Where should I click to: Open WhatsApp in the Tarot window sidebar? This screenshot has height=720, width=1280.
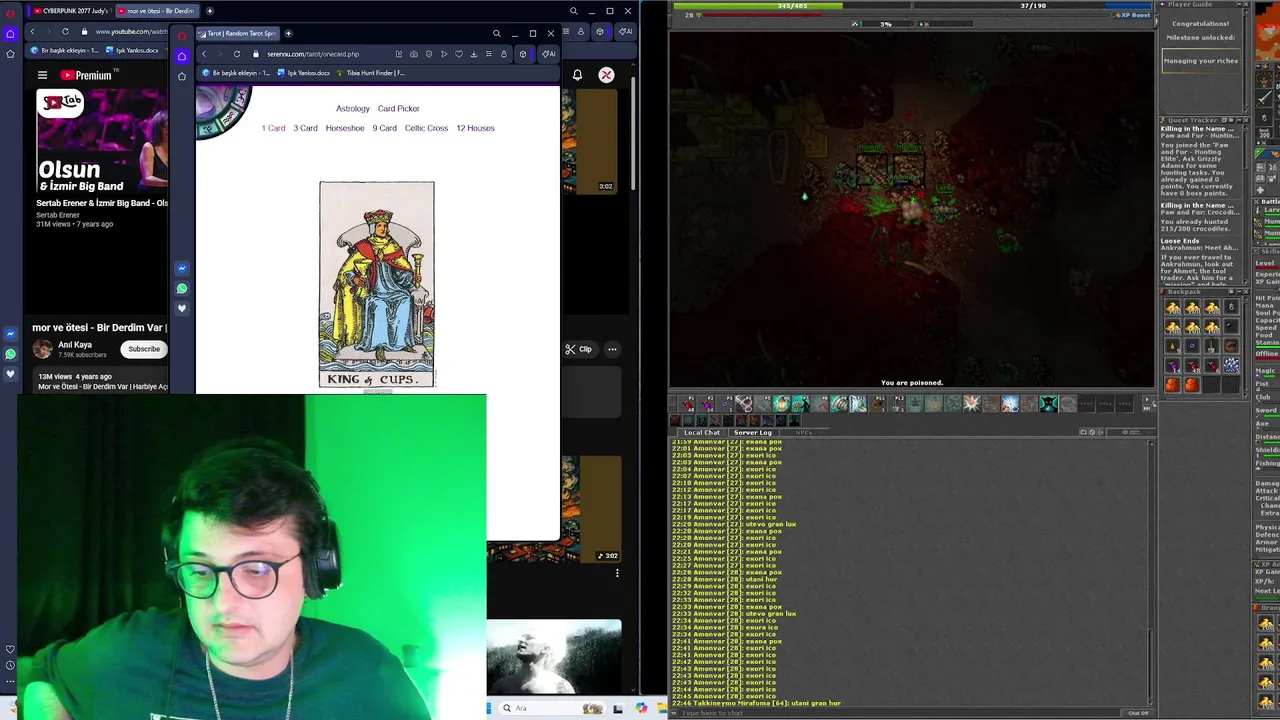pyautogui.click(x=182, y=288)
